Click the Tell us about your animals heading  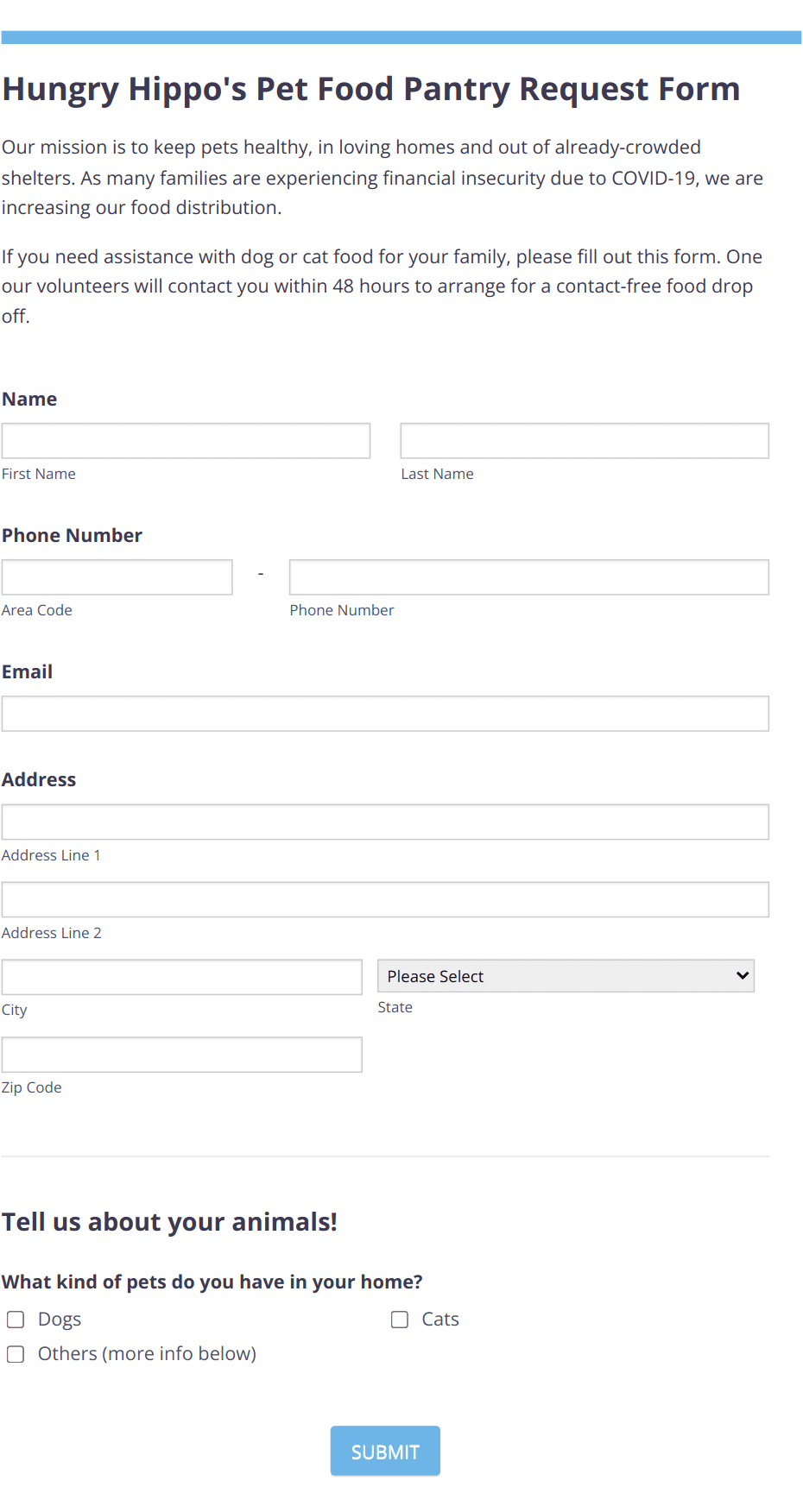(170, 1221)
